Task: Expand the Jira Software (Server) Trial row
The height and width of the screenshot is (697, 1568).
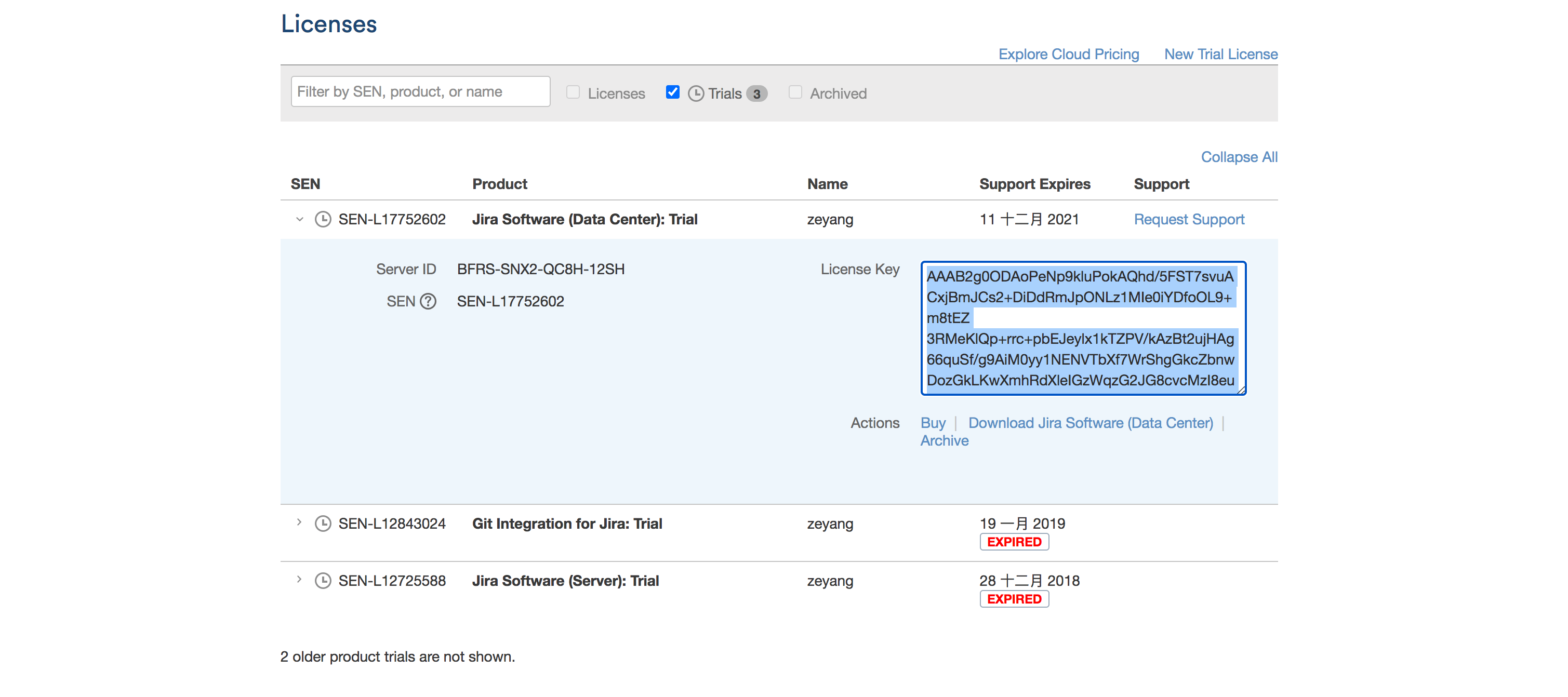Action: click(x=299, y=580)
